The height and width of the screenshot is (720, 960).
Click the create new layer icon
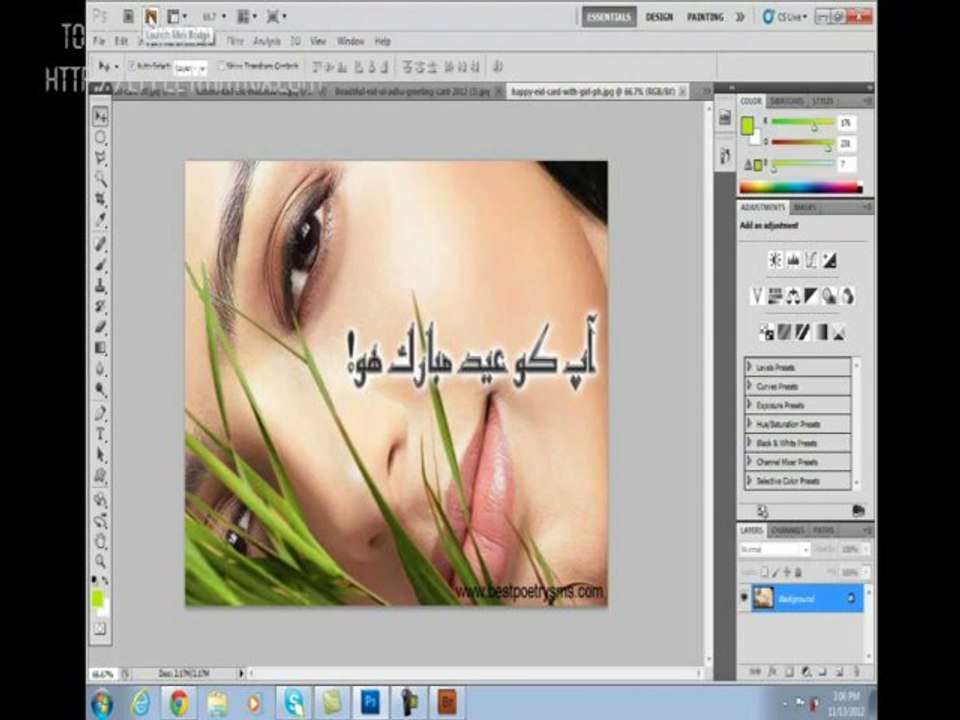(839, 672)
